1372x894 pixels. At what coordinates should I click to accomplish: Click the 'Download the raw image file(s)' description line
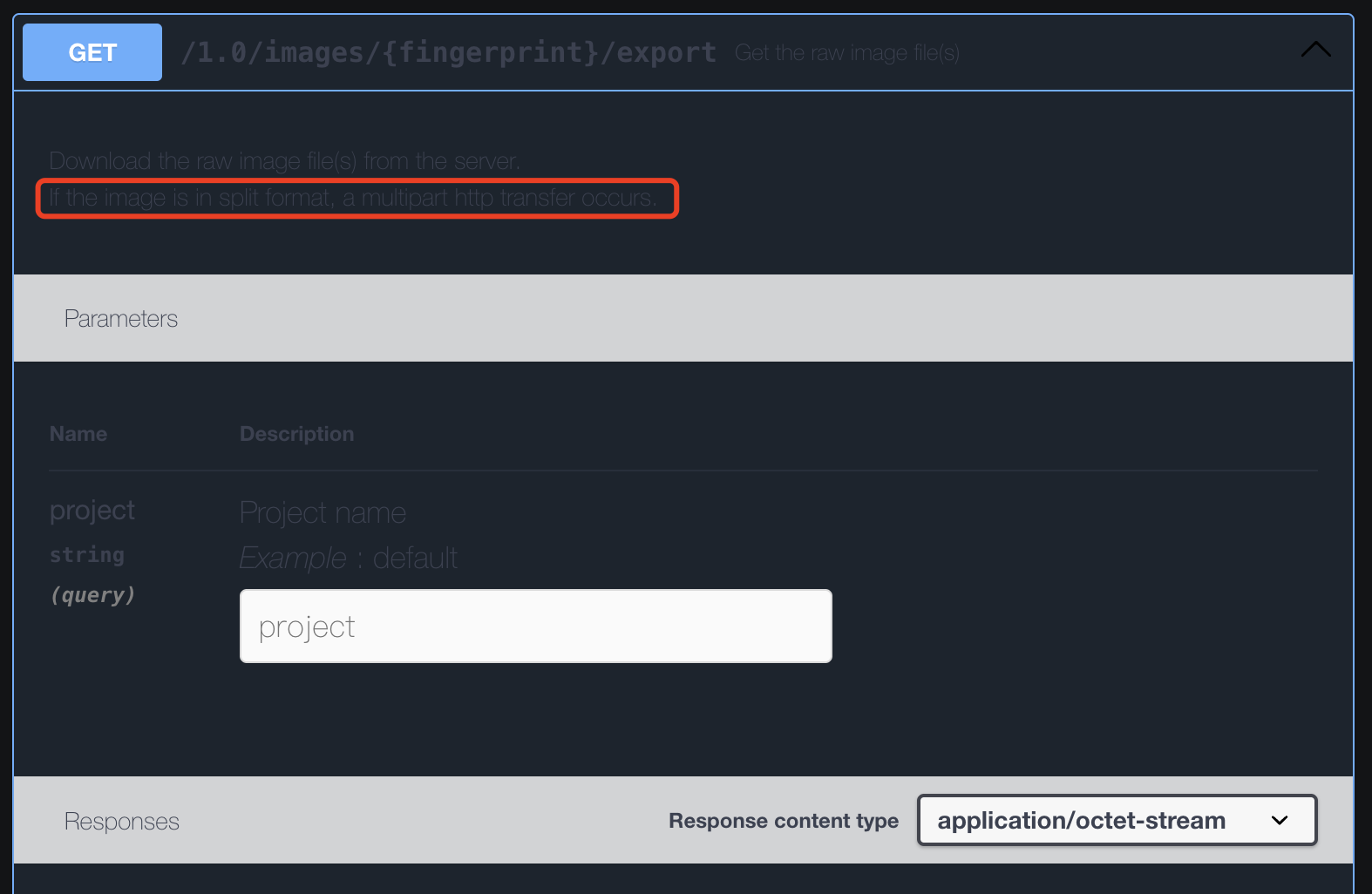pyautogui.click(x=284, y=161)
